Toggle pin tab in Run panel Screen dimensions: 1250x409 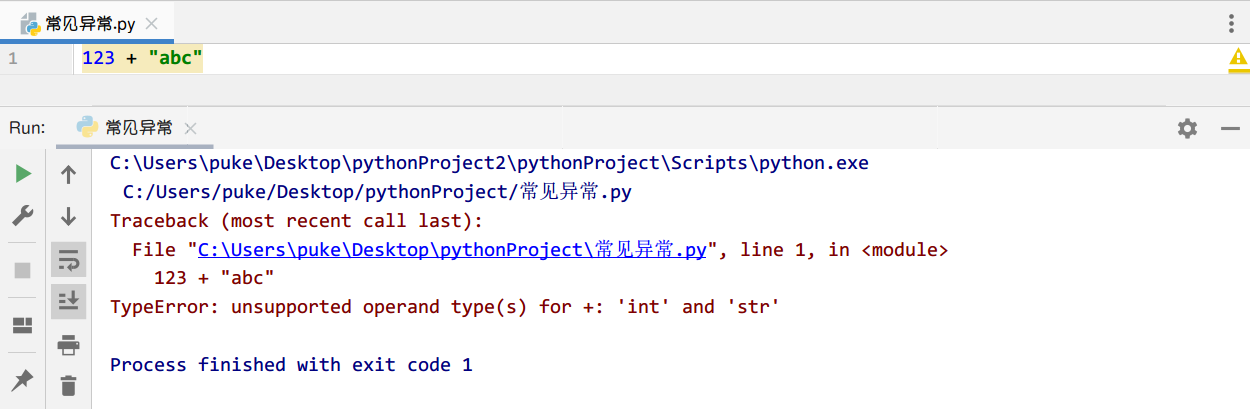click(x=23, y=379)
